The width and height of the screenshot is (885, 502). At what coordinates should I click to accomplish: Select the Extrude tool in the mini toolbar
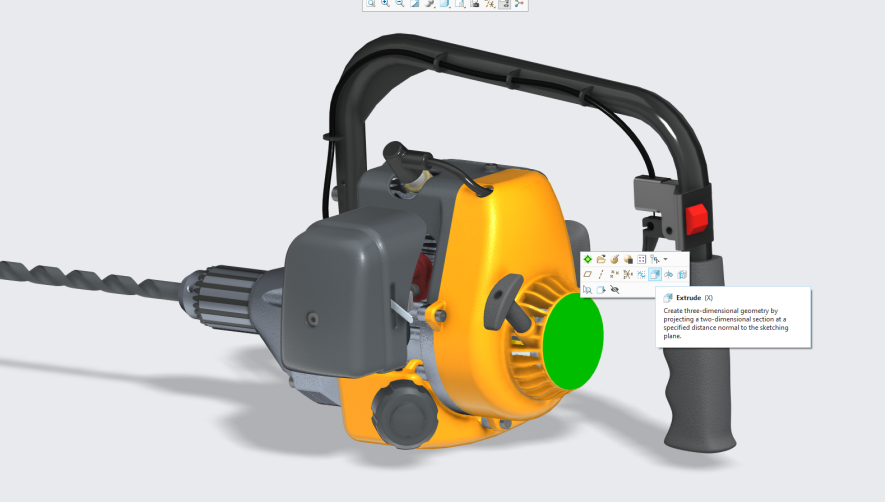click(654, 274)
